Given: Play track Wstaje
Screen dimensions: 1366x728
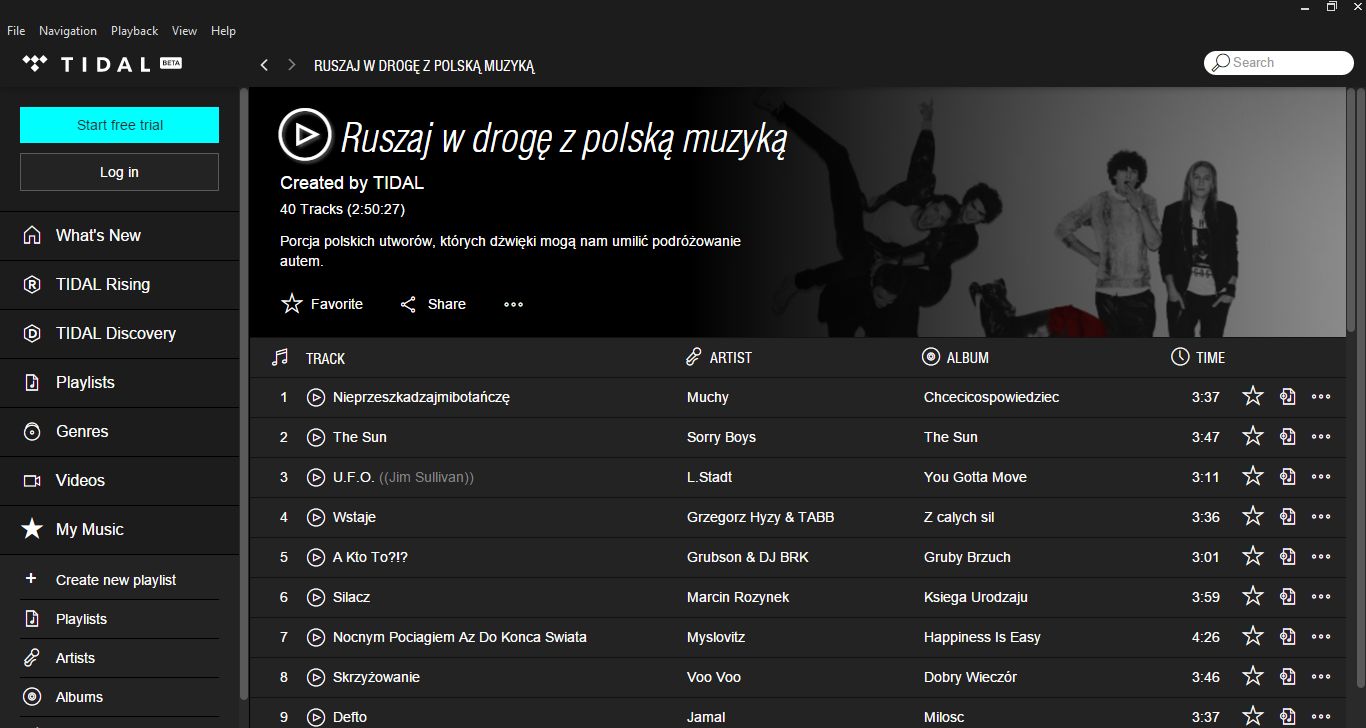Looking at the screenshot, I should point(316,517).
